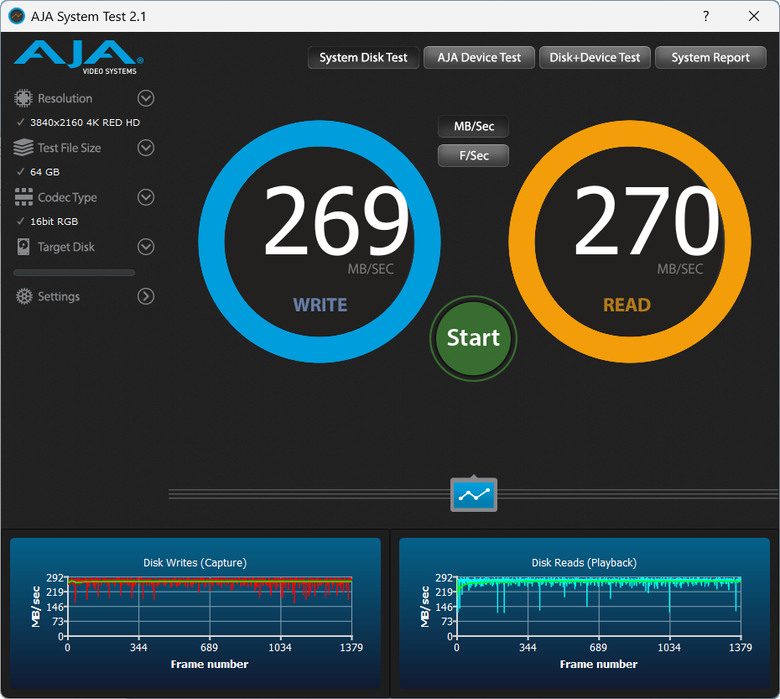Start the disk speed test

coord(474,338)
